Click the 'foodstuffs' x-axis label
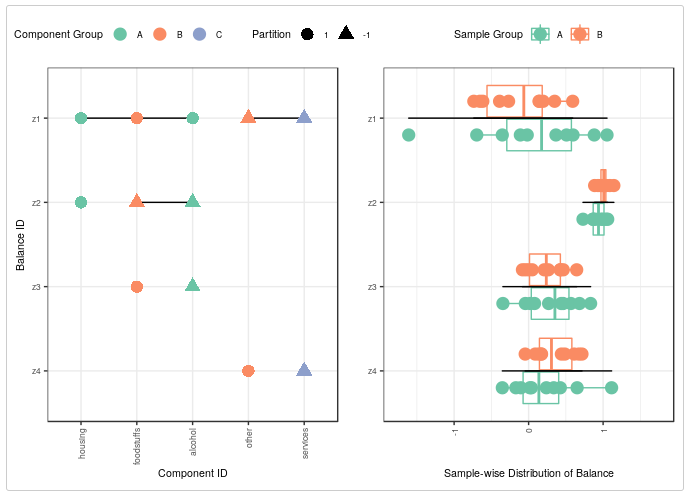This screenshot has height=499, width=692. click(x=137, y=444)
